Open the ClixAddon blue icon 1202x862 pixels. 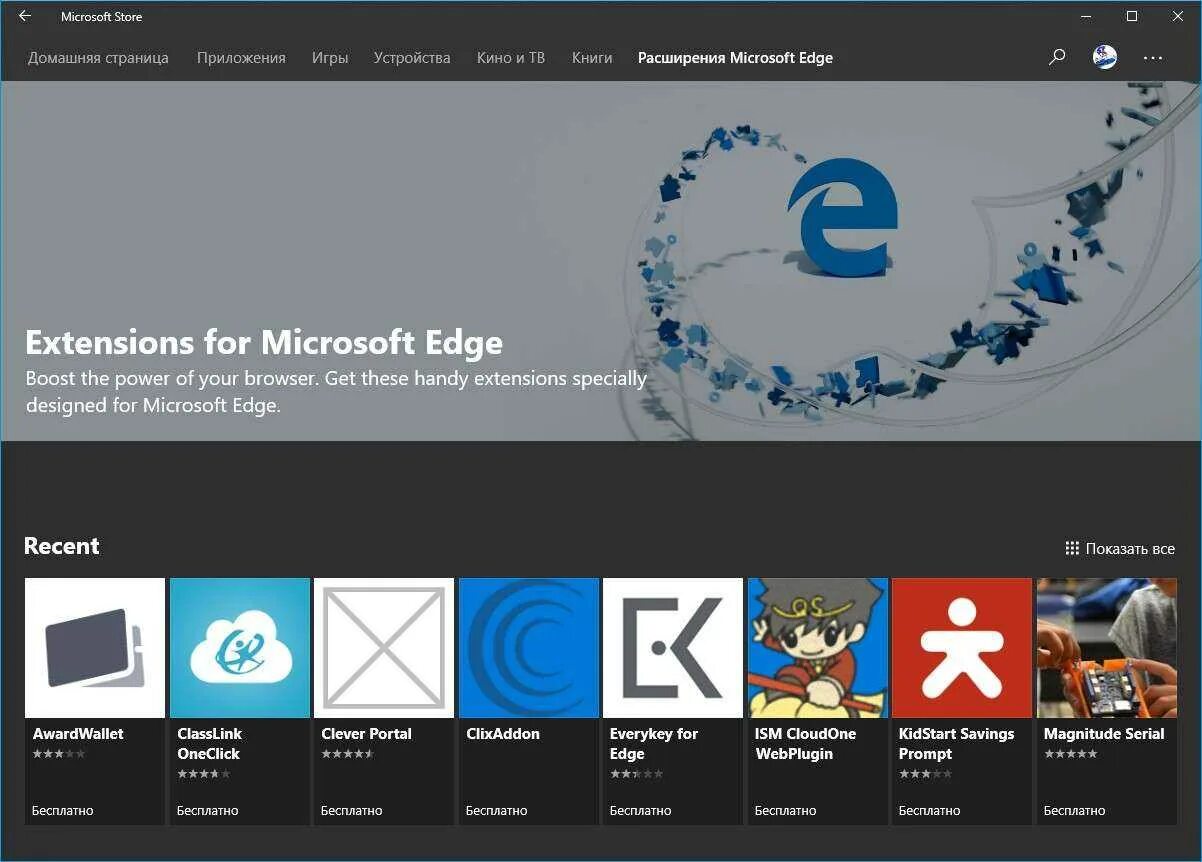529,648
